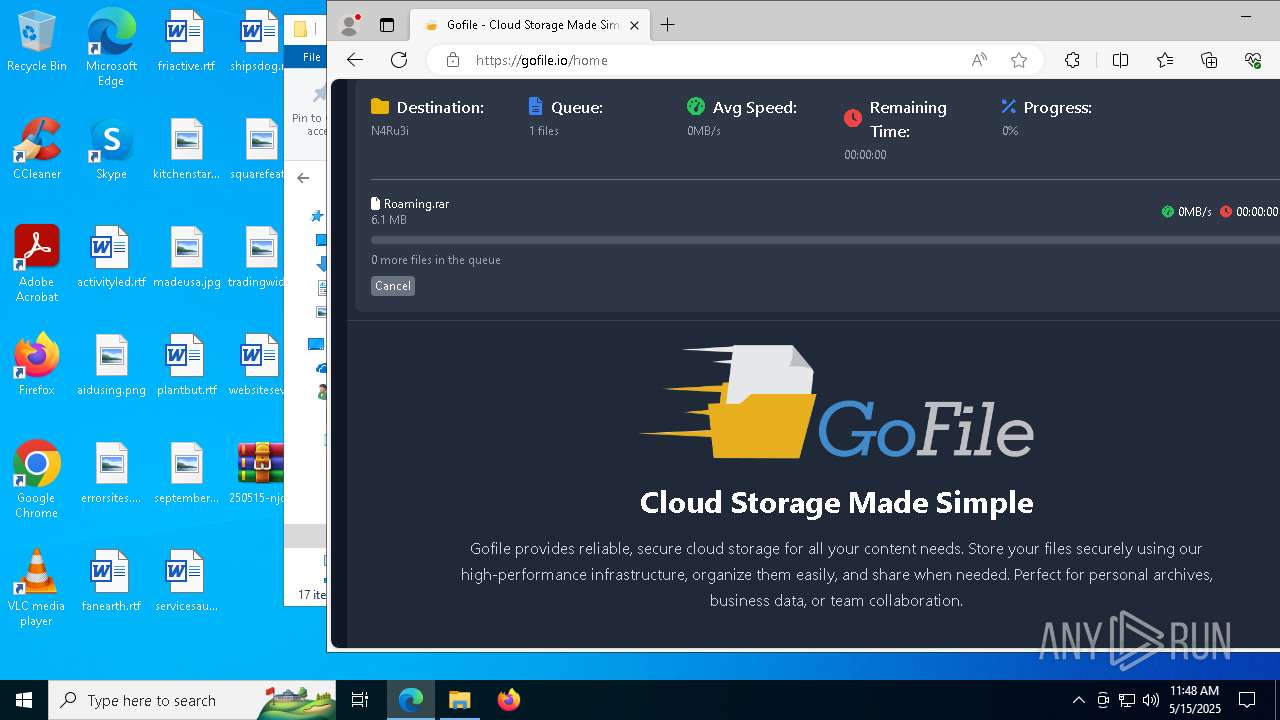Open Edge profile icon
Viewport: 1280px width, 720px height.
[x=349, y=25]
